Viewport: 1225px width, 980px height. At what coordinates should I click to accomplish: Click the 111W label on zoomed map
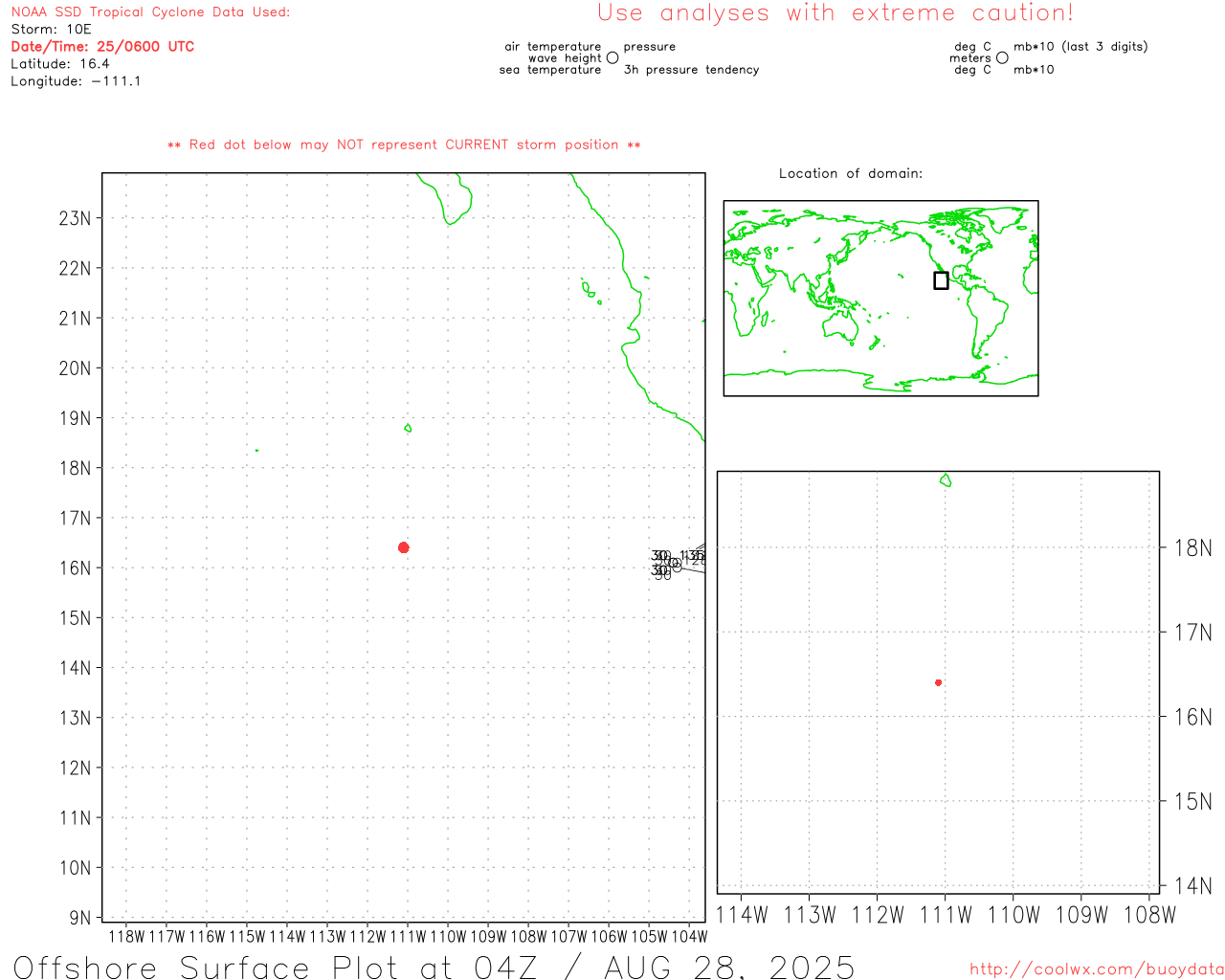946,915
